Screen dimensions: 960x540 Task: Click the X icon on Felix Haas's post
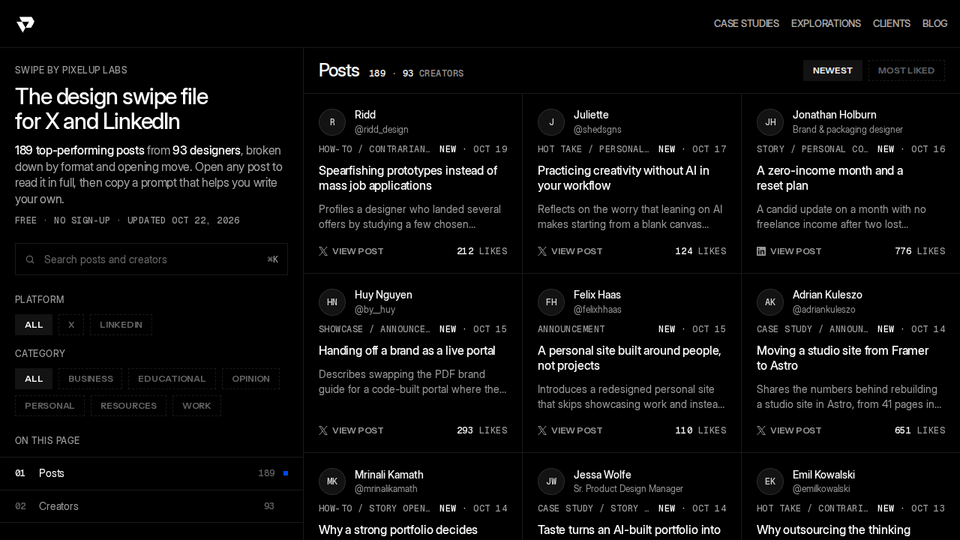542,430
